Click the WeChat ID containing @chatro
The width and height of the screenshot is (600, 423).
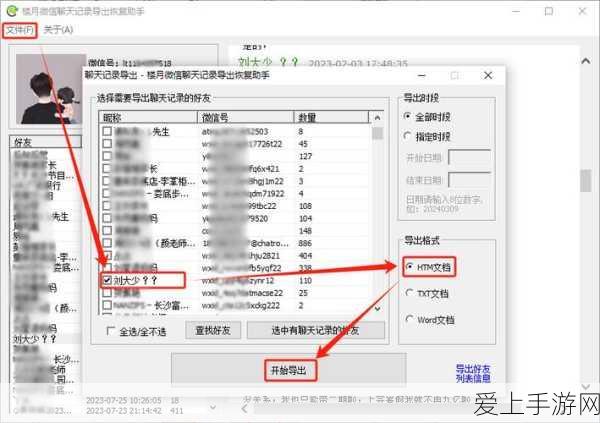[x=245, y=243]
